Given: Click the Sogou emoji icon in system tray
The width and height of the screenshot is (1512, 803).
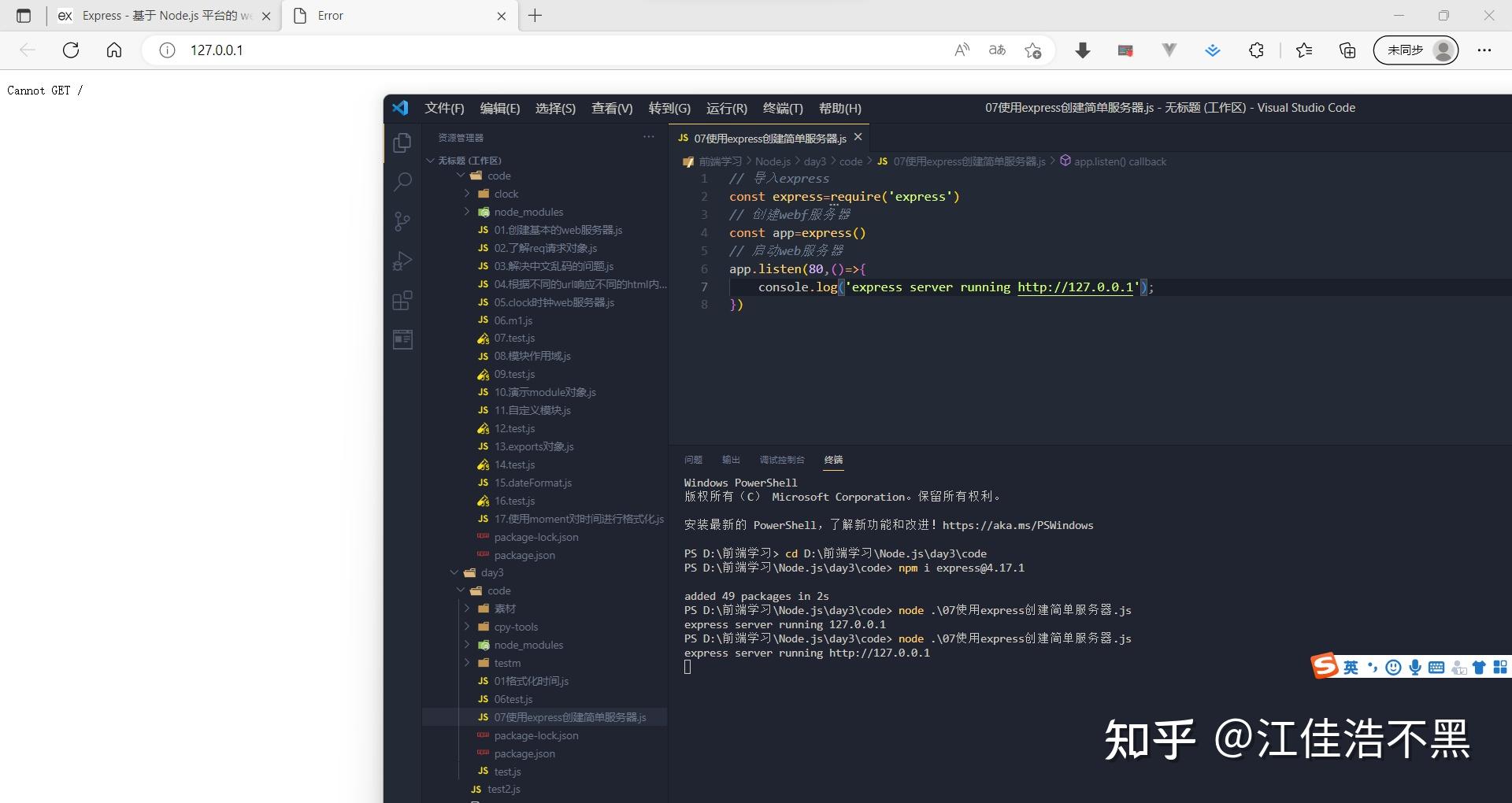Looking at the screenshot, I should pos(1394,667).
